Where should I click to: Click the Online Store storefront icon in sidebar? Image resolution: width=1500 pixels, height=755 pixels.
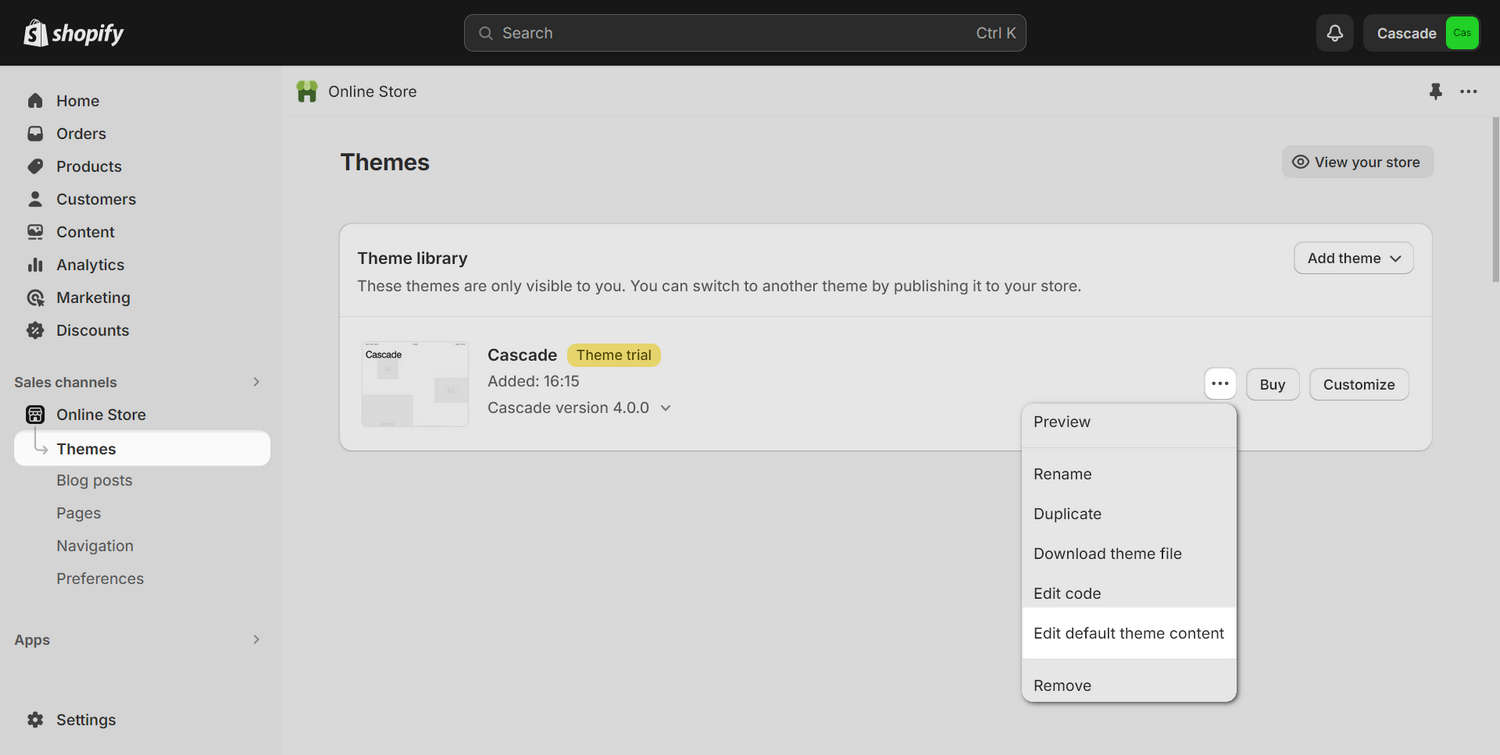pos(35,415)
